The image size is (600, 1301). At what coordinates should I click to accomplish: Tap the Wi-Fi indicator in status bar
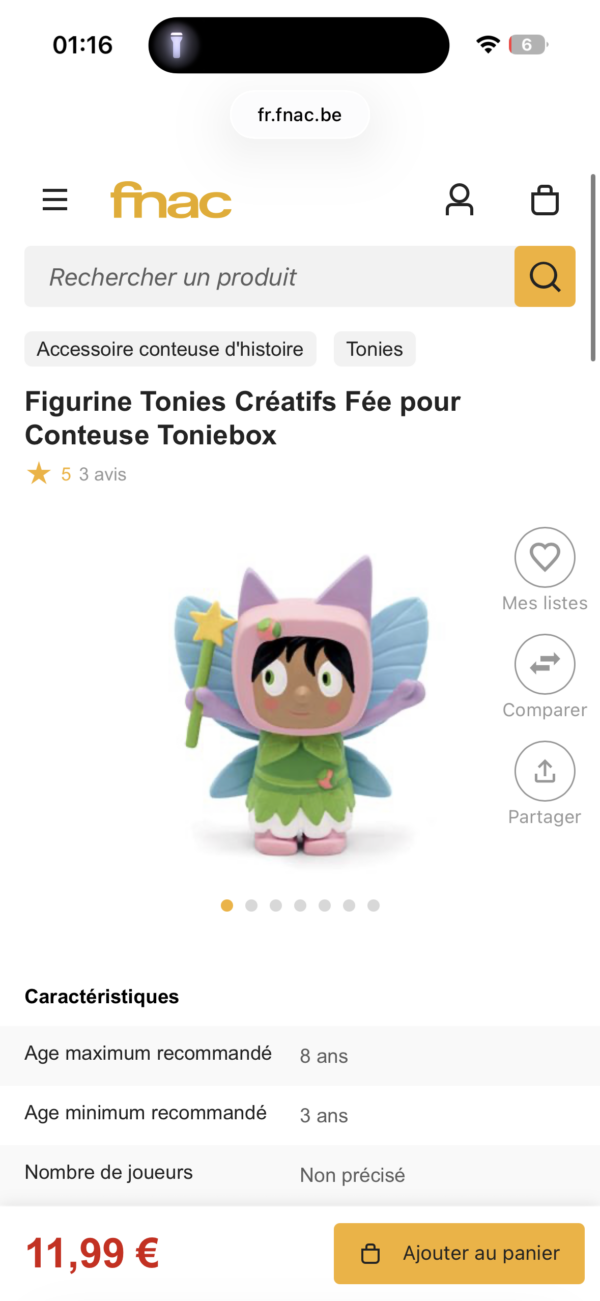coord(486,44)
